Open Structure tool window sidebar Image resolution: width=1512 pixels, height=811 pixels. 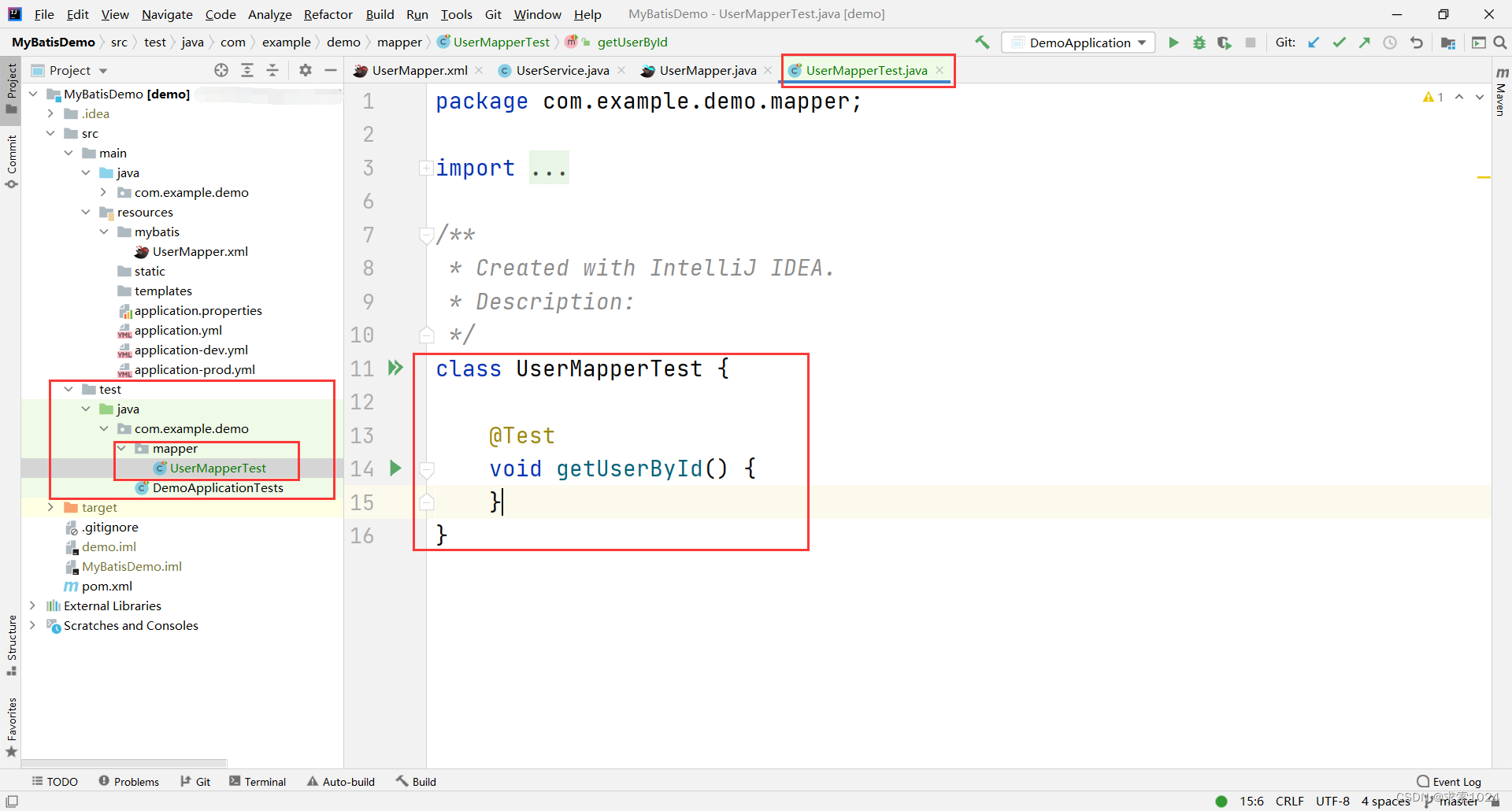coord(11,646)
